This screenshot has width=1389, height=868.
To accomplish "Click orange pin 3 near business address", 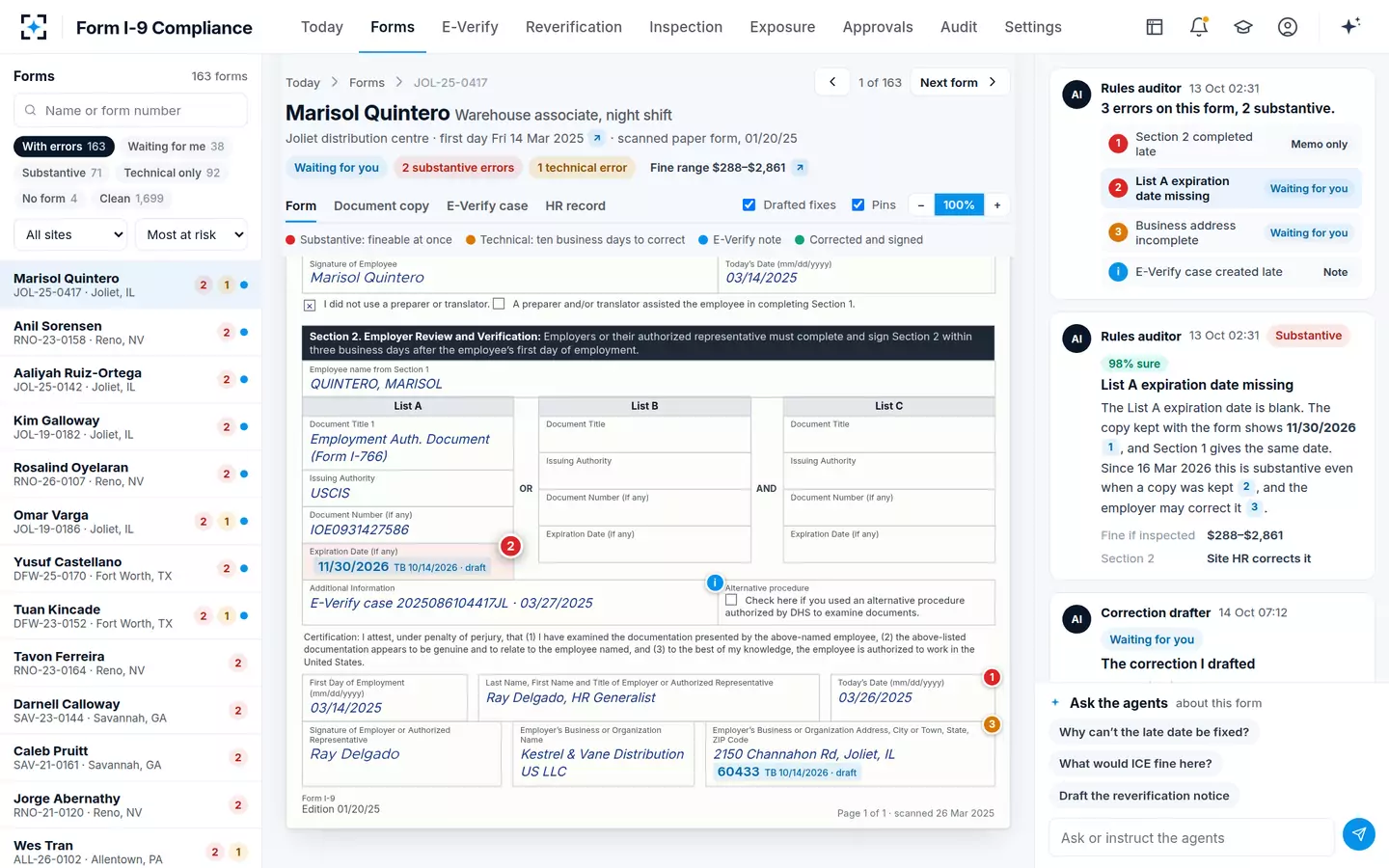I will click(992, 724).
